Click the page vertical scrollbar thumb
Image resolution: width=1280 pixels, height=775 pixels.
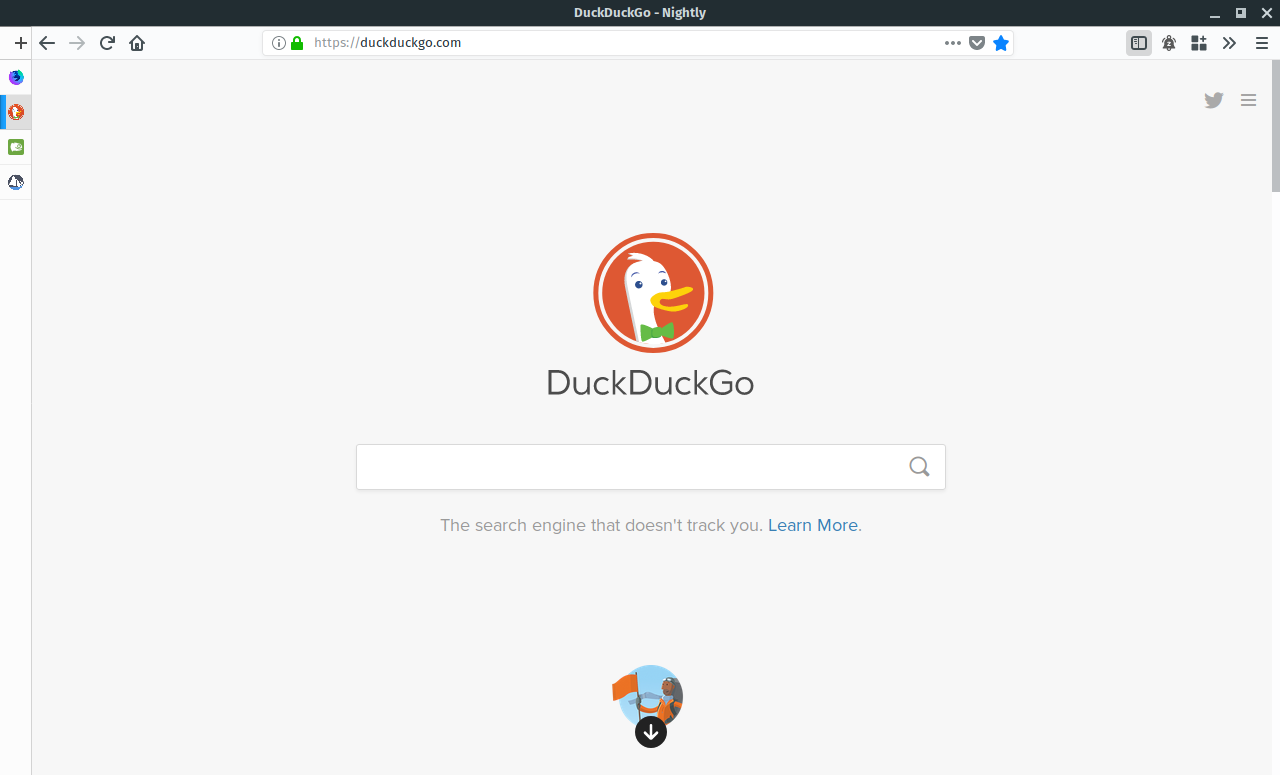[x=1275, y=125]
